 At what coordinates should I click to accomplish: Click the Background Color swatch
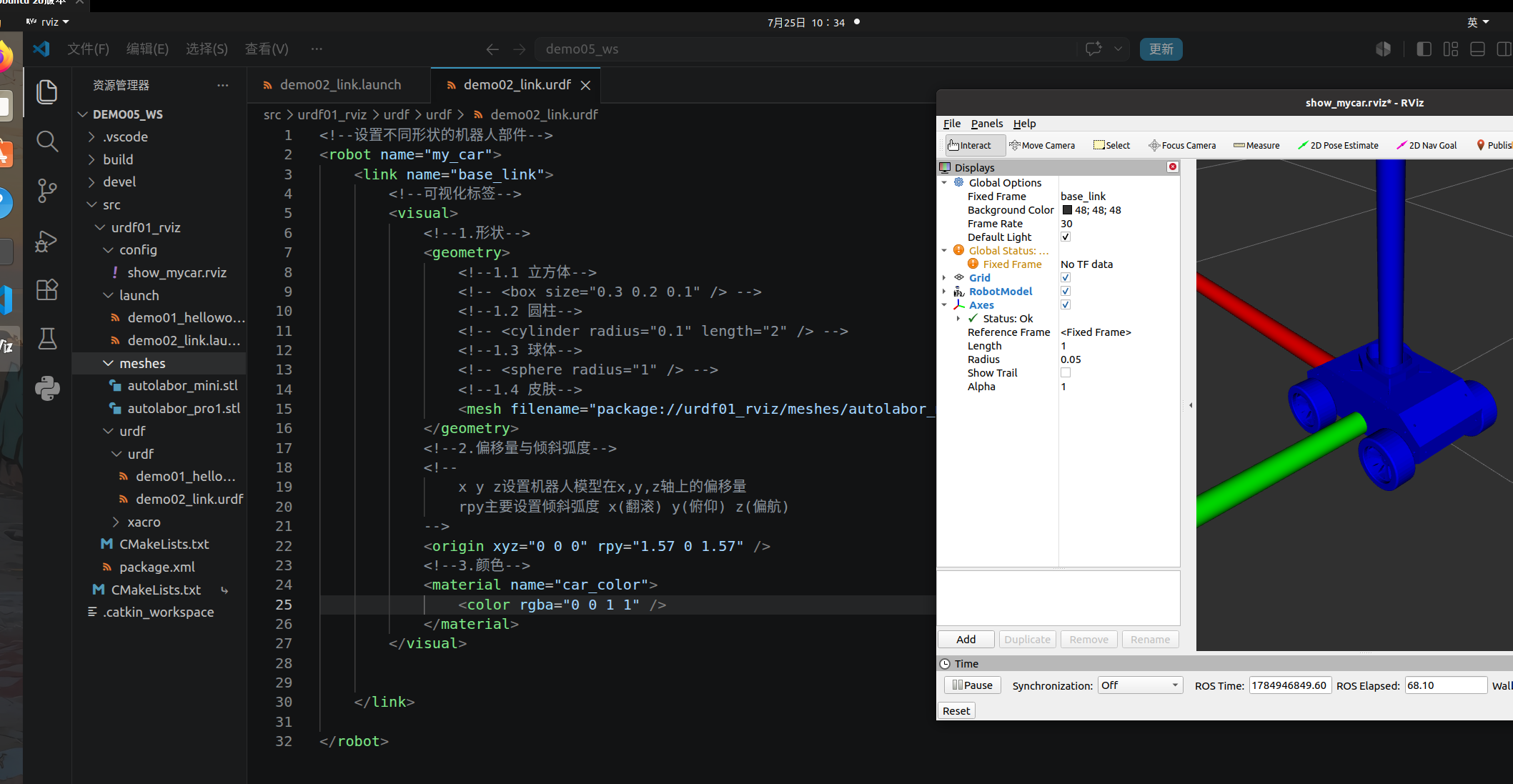tap(1067, 210)
